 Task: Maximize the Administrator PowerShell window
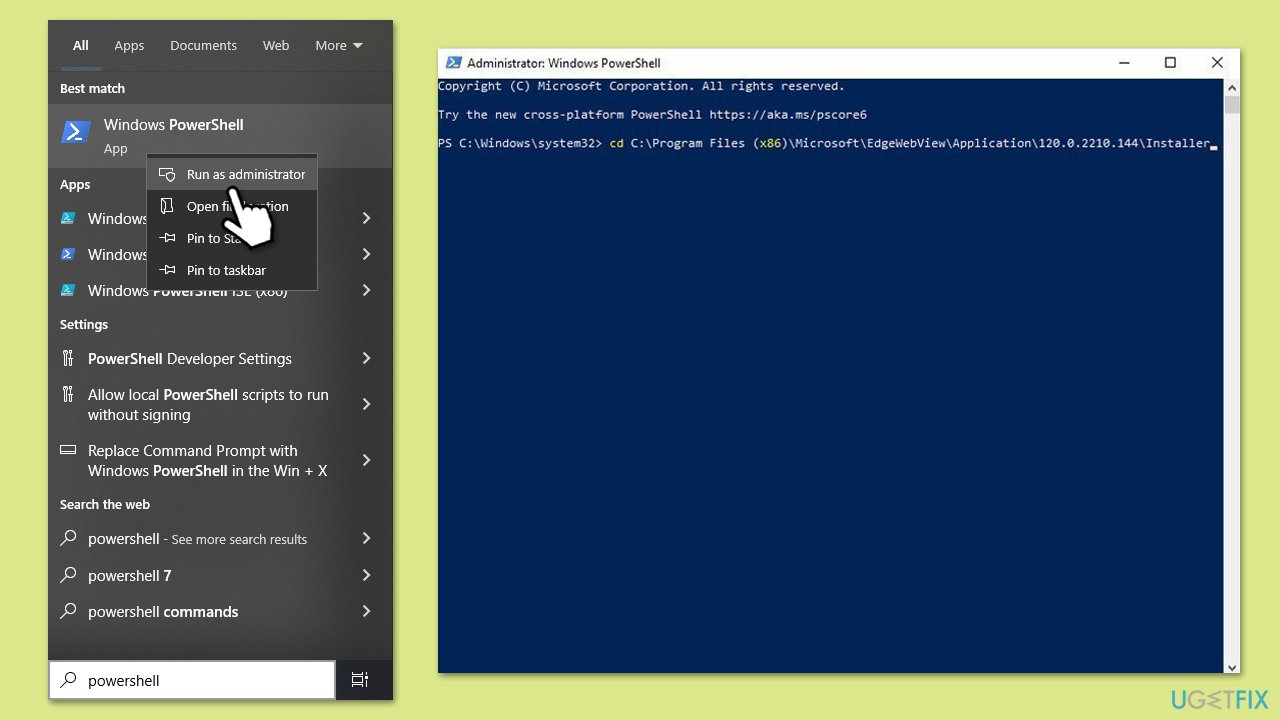[x=1170, y=62]
